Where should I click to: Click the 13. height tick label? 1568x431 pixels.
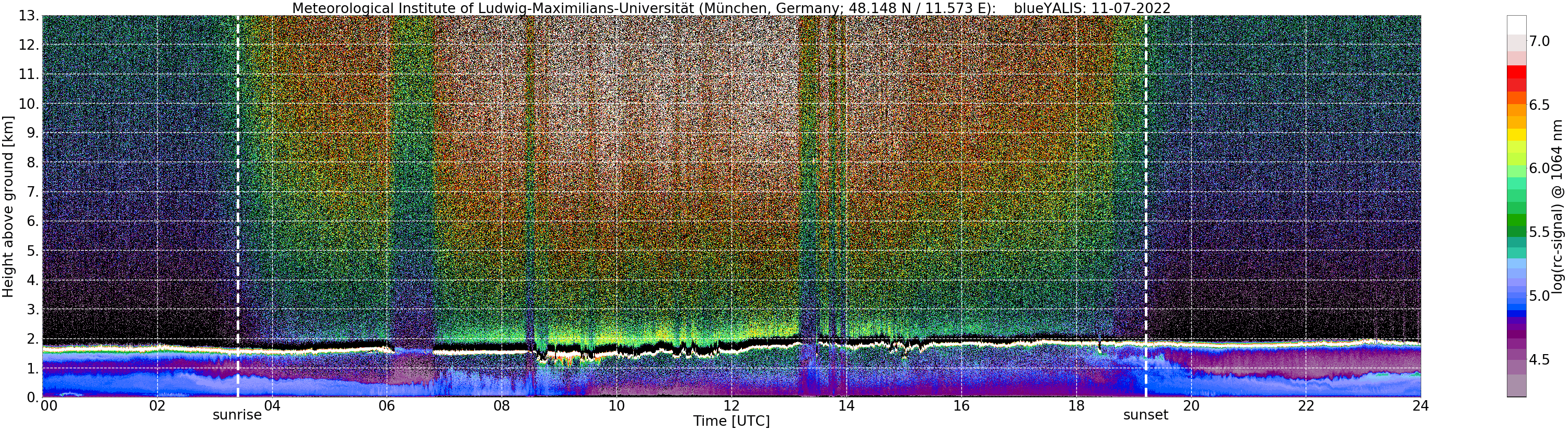(x=29, y=16)
